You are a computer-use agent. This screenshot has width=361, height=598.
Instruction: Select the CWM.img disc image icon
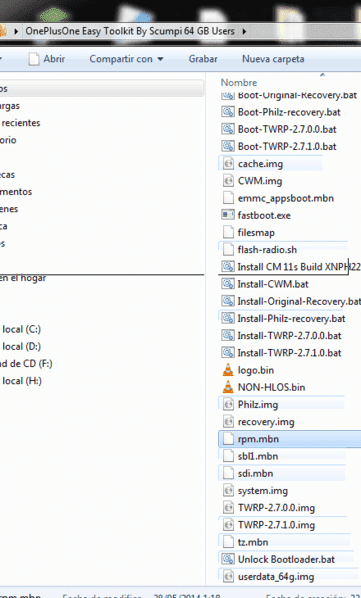point(228,181)
